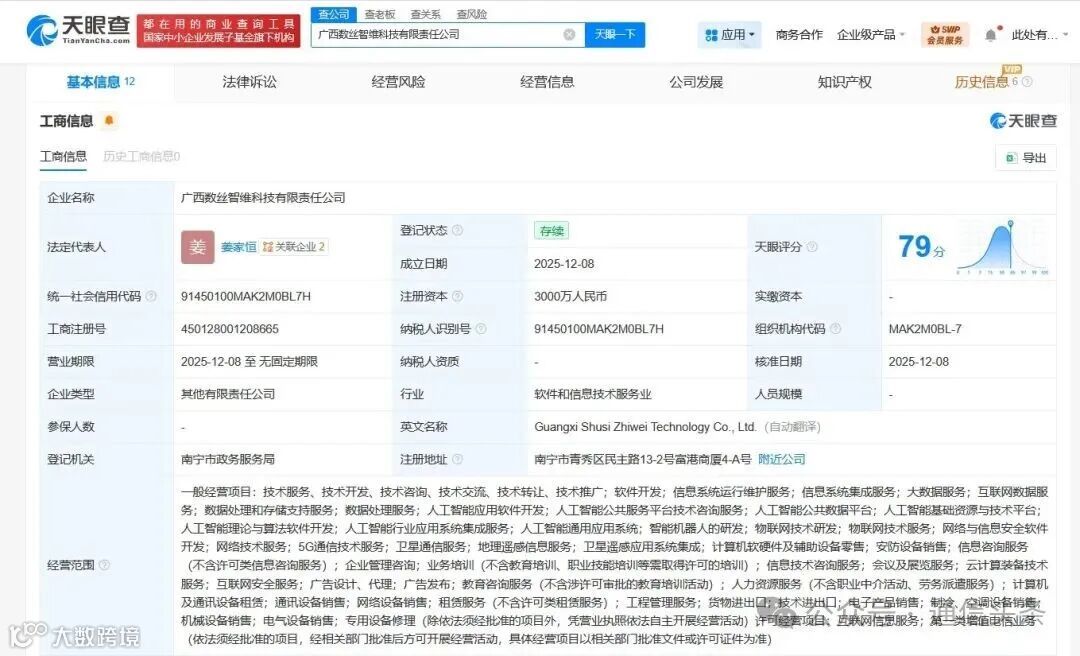Switch to the 基本信息 tab
Viewport: 1080px width, 656px height.
click(x=100, y=82)
